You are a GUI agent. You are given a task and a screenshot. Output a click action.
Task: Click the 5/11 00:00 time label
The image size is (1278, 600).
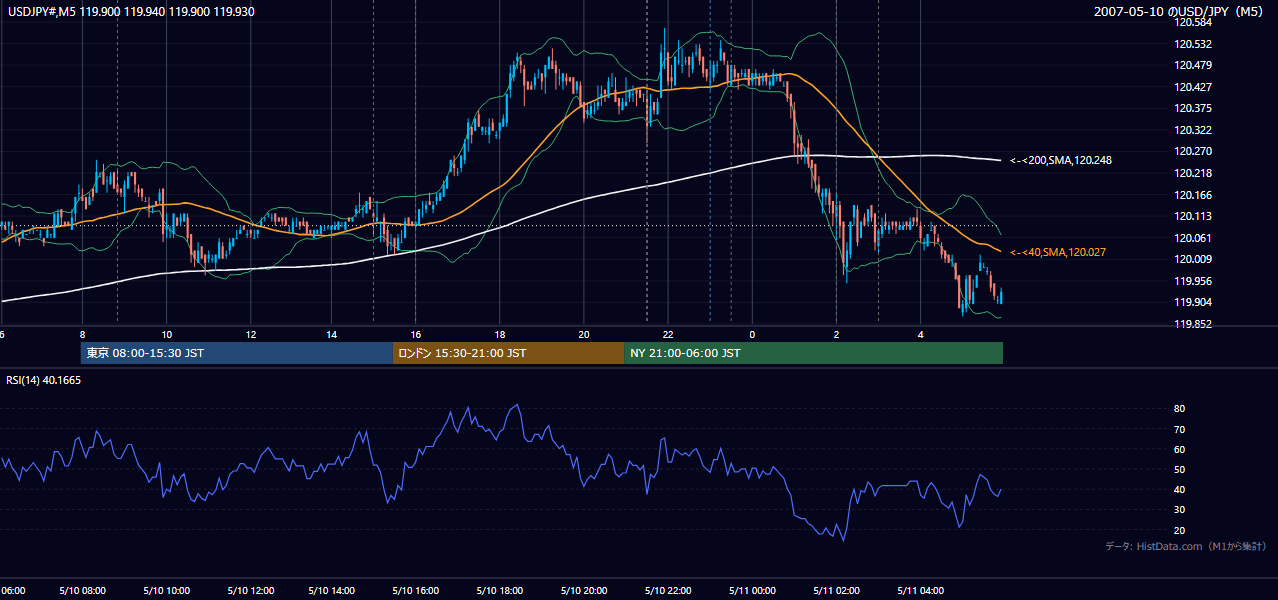(750, 590)
